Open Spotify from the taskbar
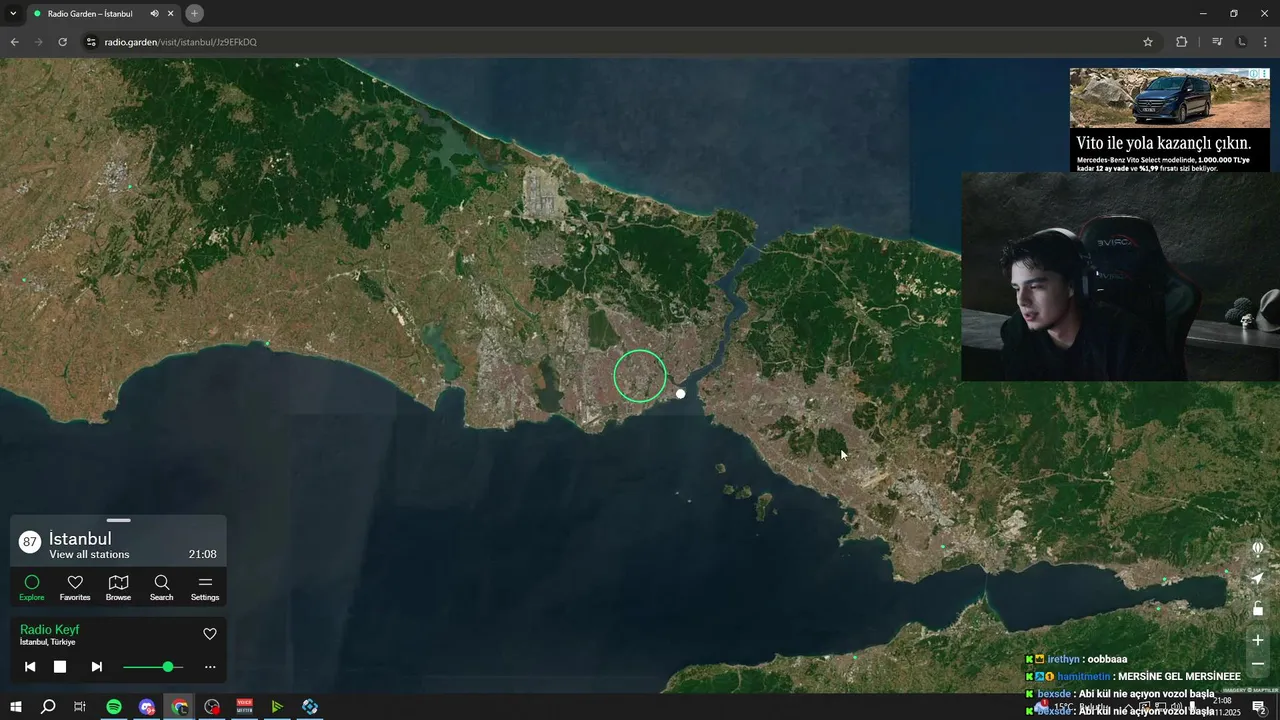The width and height of the screenshot is (1280, 720). click(x=114, y=707)
